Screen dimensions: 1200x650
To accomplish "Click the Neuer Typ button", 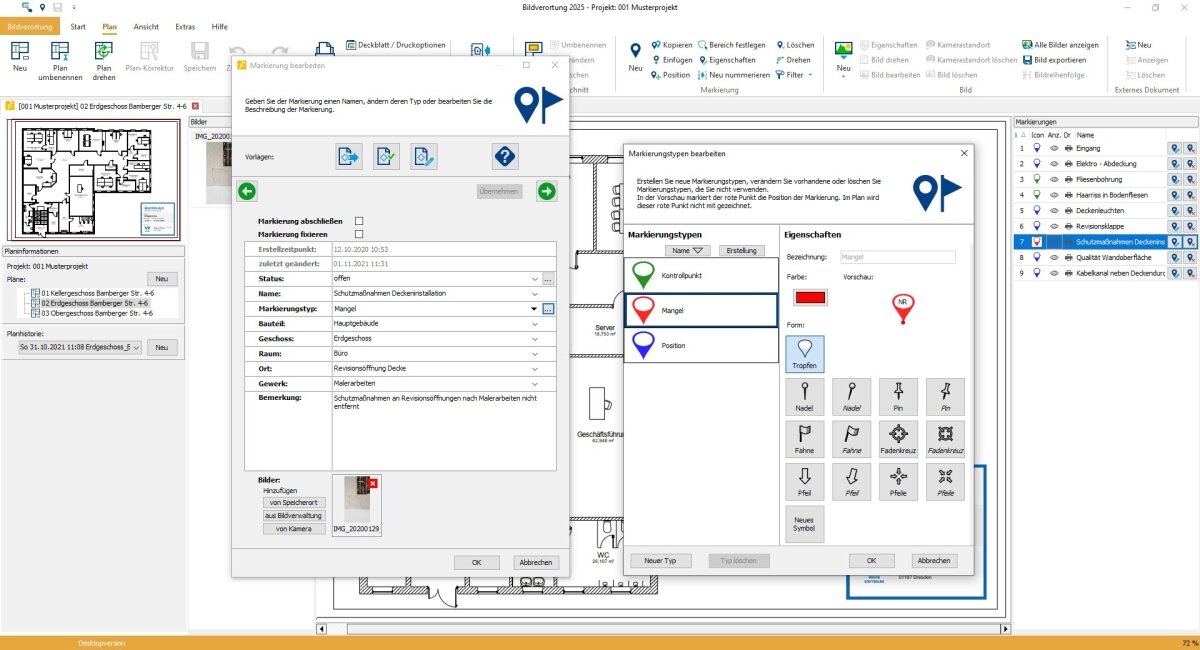I will 660,561.
